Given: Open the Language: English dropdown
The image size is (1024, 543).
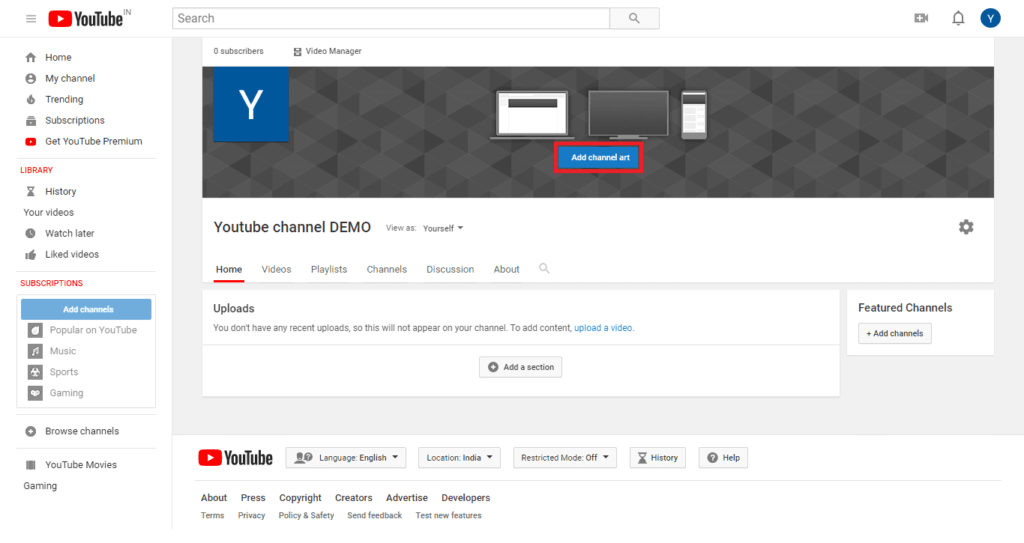Looking at the screenshot, I should click(x=346, y=457).
